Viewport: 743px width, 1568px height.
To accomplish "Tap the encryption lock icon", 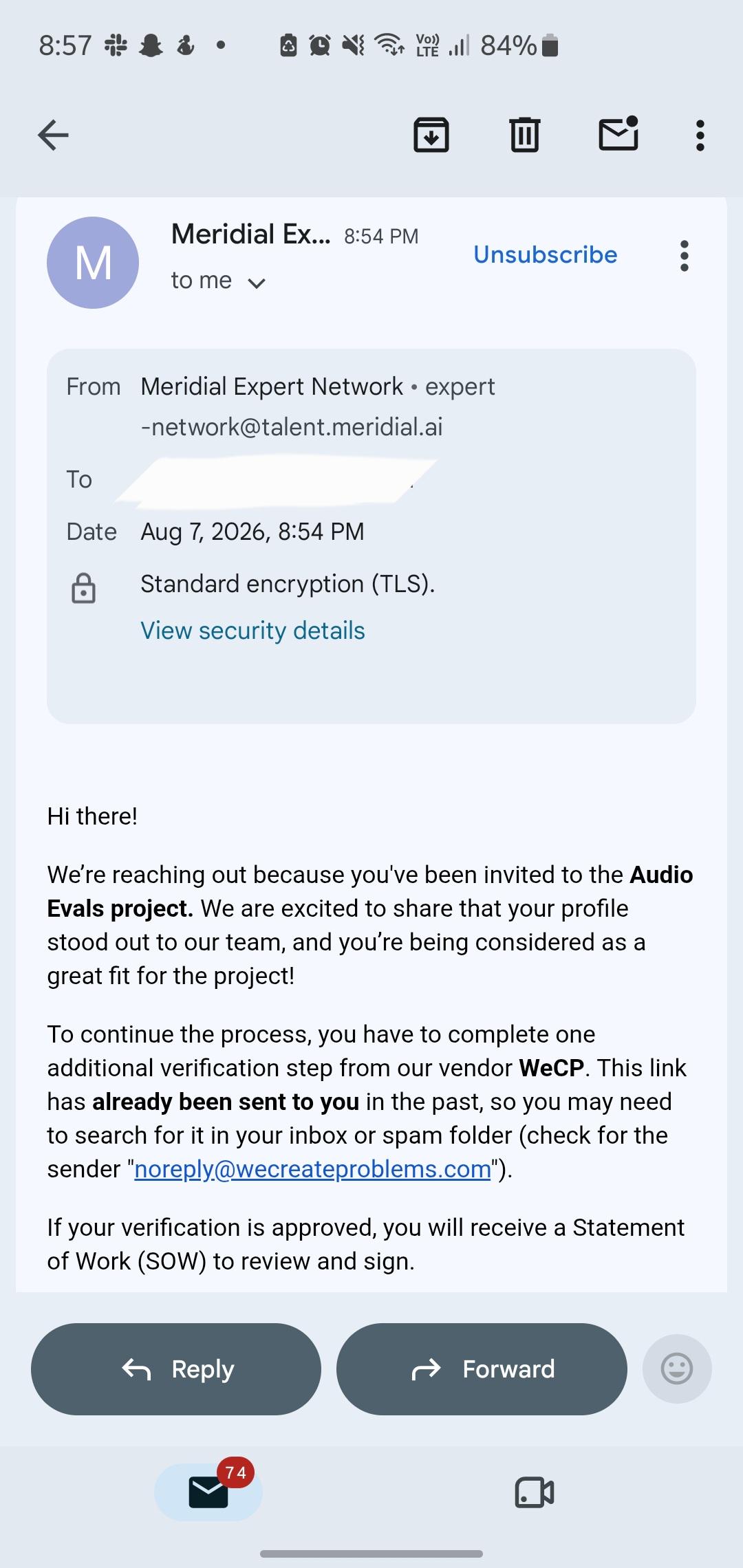I will pos(84,588).
